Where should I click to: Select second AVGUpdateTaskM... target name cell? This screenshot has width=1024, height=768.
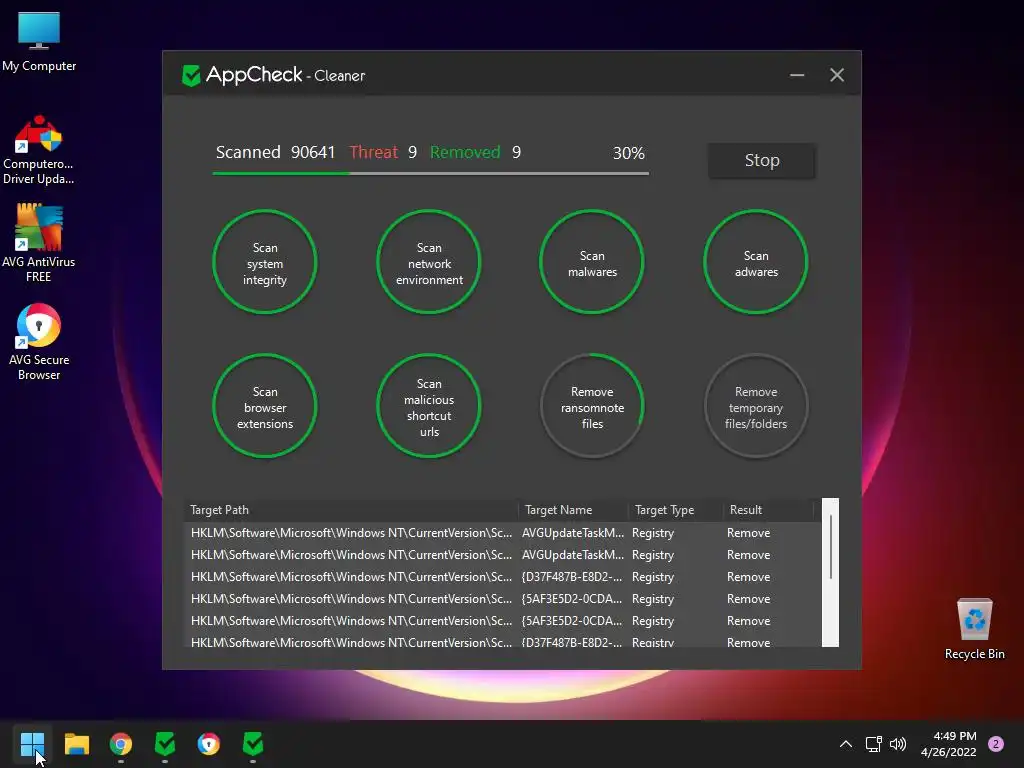(573, 555)
